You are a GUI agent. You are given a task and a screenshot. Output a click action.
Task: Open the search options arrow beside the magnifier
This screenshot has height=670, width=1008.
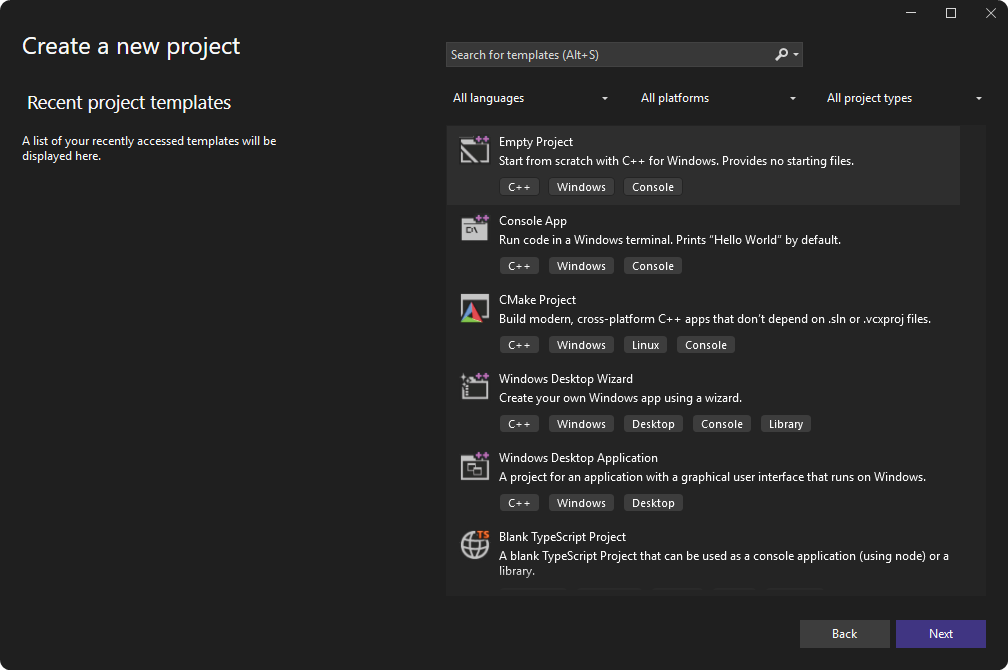click(793, 54)
